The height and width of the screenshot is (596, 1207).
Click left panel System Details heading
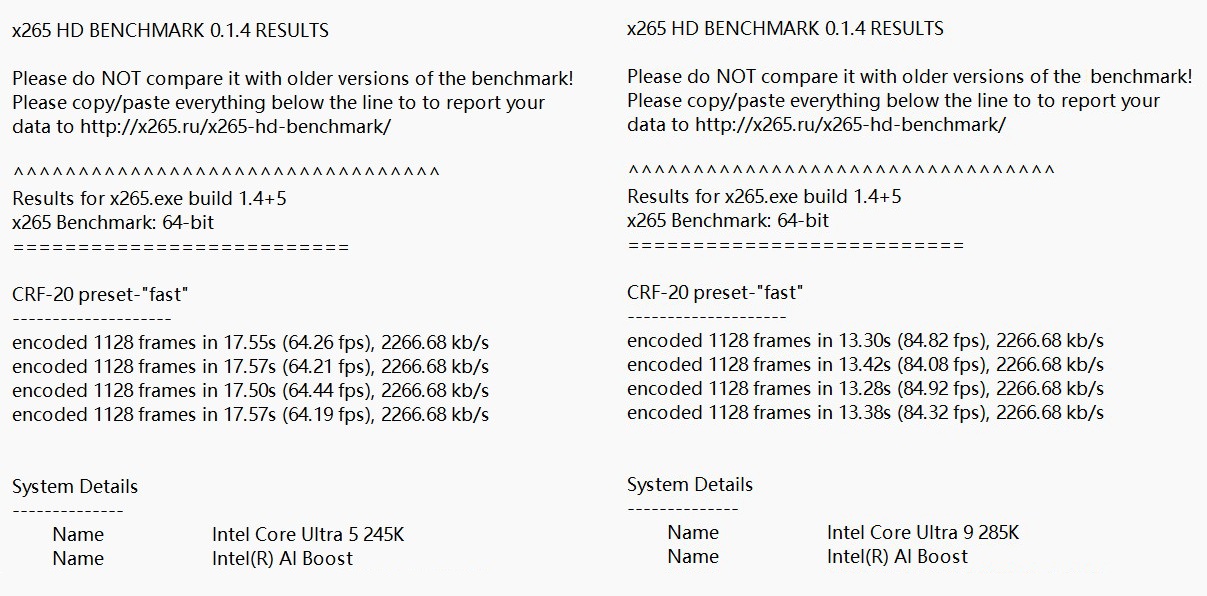pyautogui.click(x=75, y=487)
